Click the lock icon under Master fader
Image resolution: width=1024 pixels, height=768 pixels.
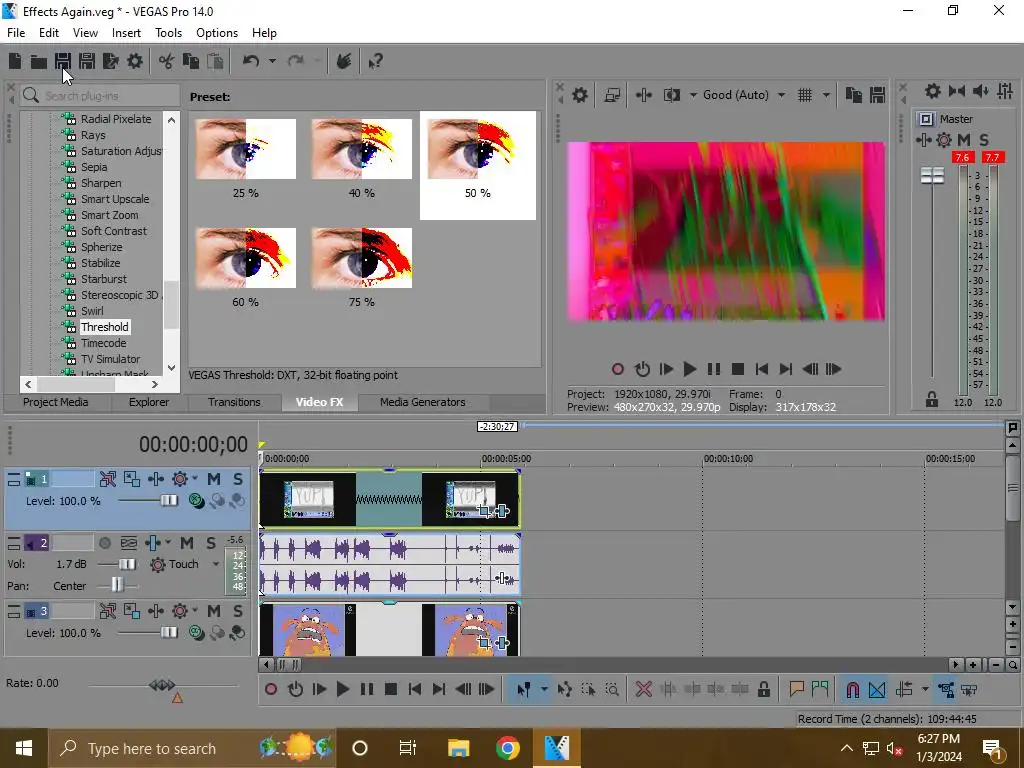(x=932, y=399)
